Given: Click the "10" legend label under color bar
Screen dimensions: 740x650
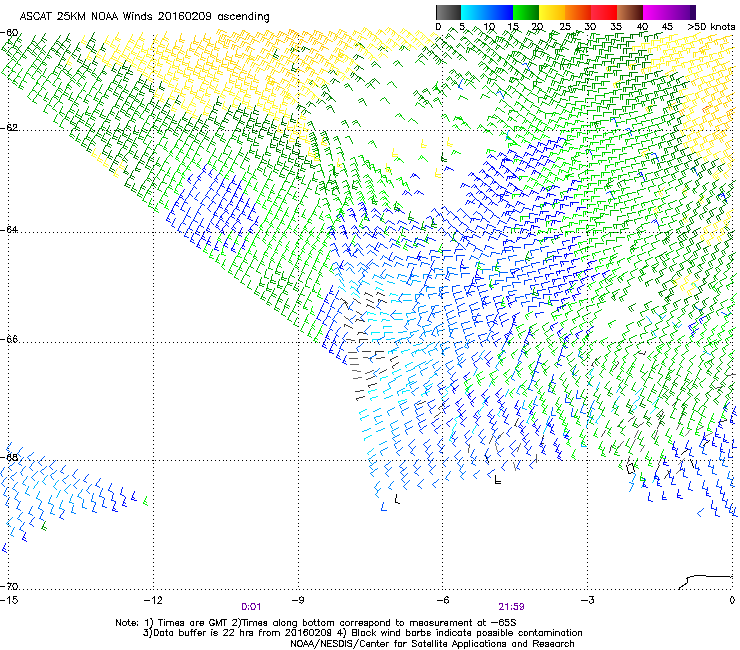Looking at the screenshot, I should coord(489,27).
